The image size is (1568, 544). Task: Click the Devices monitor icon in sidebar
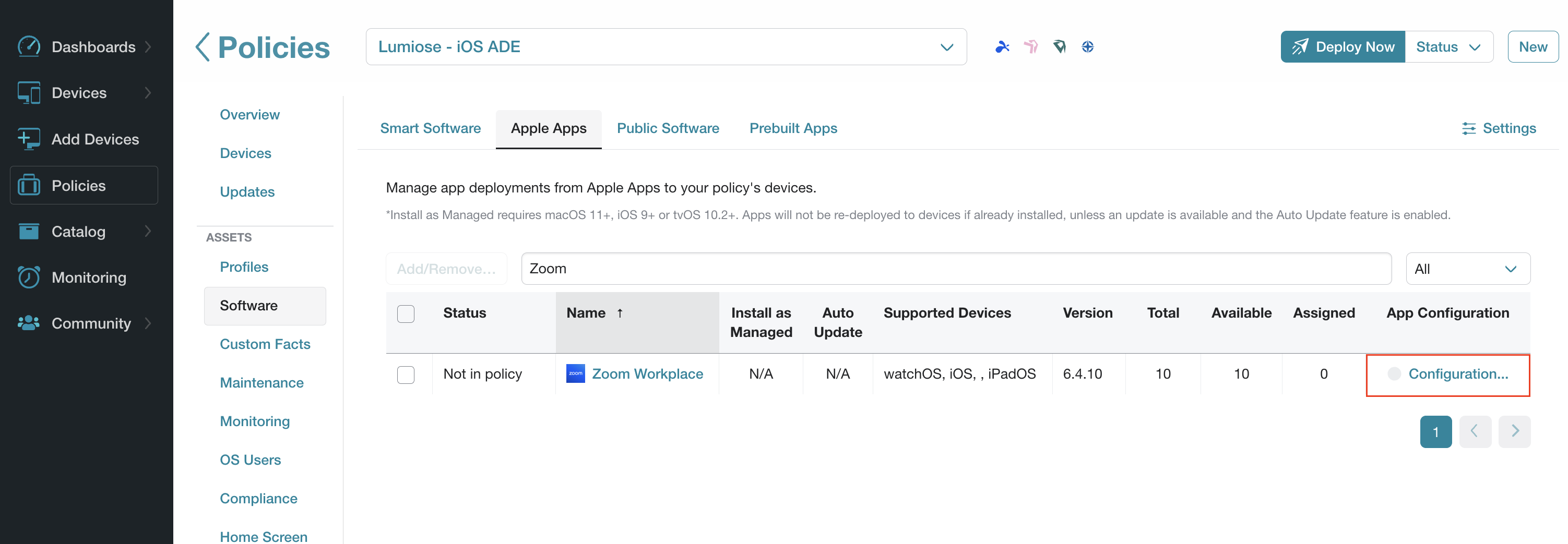(x=29, y=92)
